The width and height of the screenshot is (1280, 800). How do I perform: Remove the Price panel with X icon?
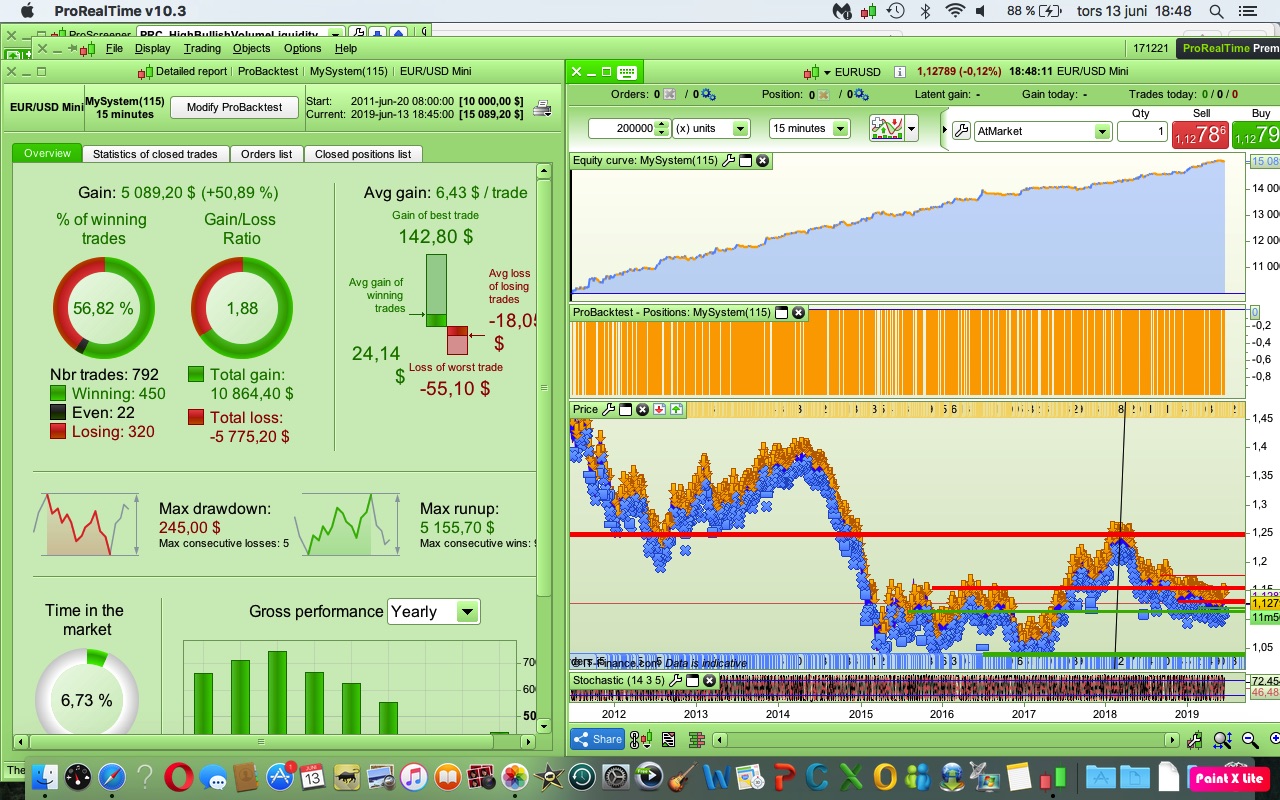[x=642, y=409]
